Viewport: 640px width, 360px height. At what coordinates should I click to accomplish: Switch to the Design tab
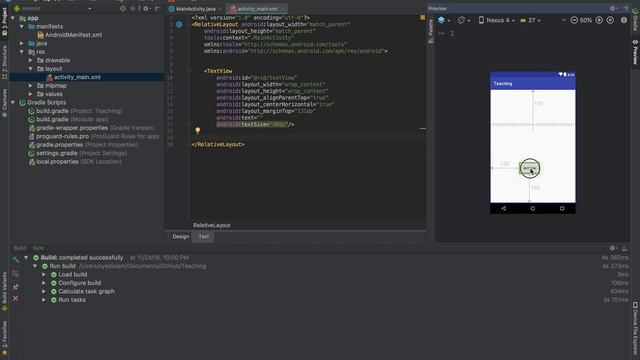click(x=180, y=237)
